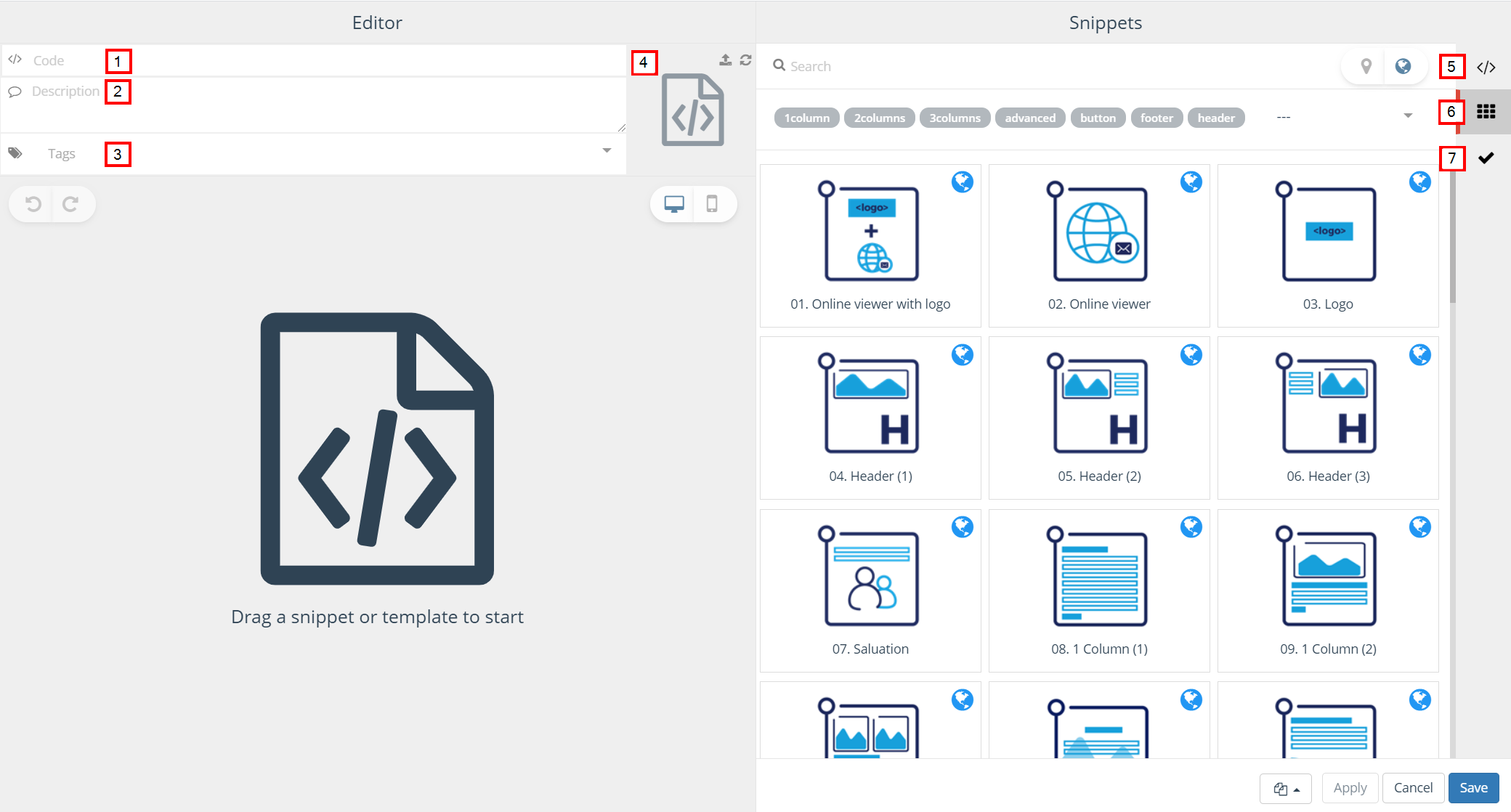1511x812 pixels.
Task: Select the Online viewer with logo snippet
Action: (x=870, y=245)
